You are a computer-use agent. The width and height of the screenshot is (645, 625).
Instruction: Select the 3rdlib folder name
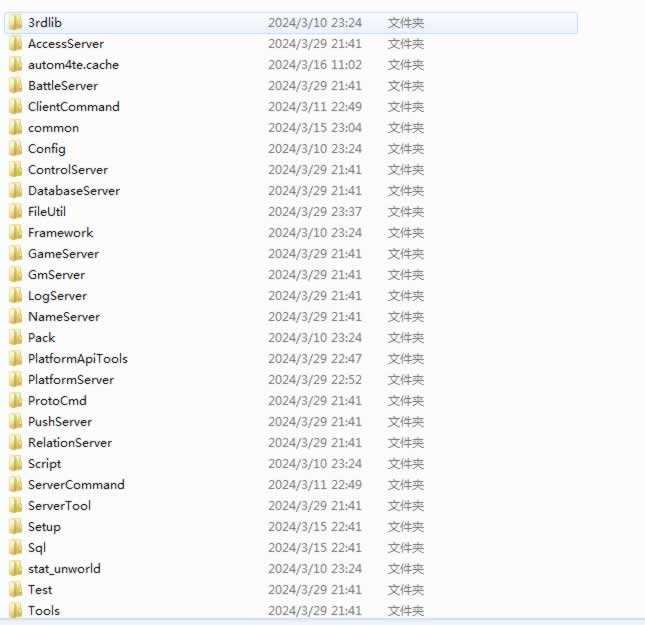click(x=45, y=23)
